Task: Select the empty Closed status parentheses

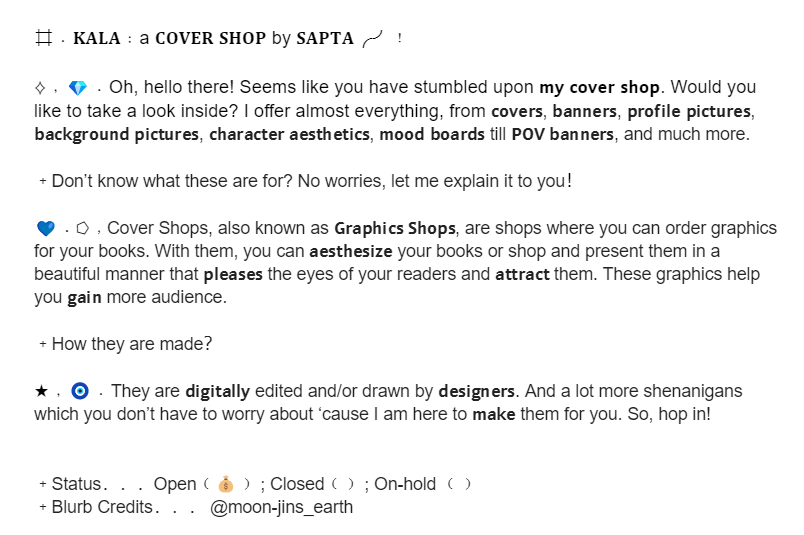Action: pyautogui.click(x=341, y=485)
